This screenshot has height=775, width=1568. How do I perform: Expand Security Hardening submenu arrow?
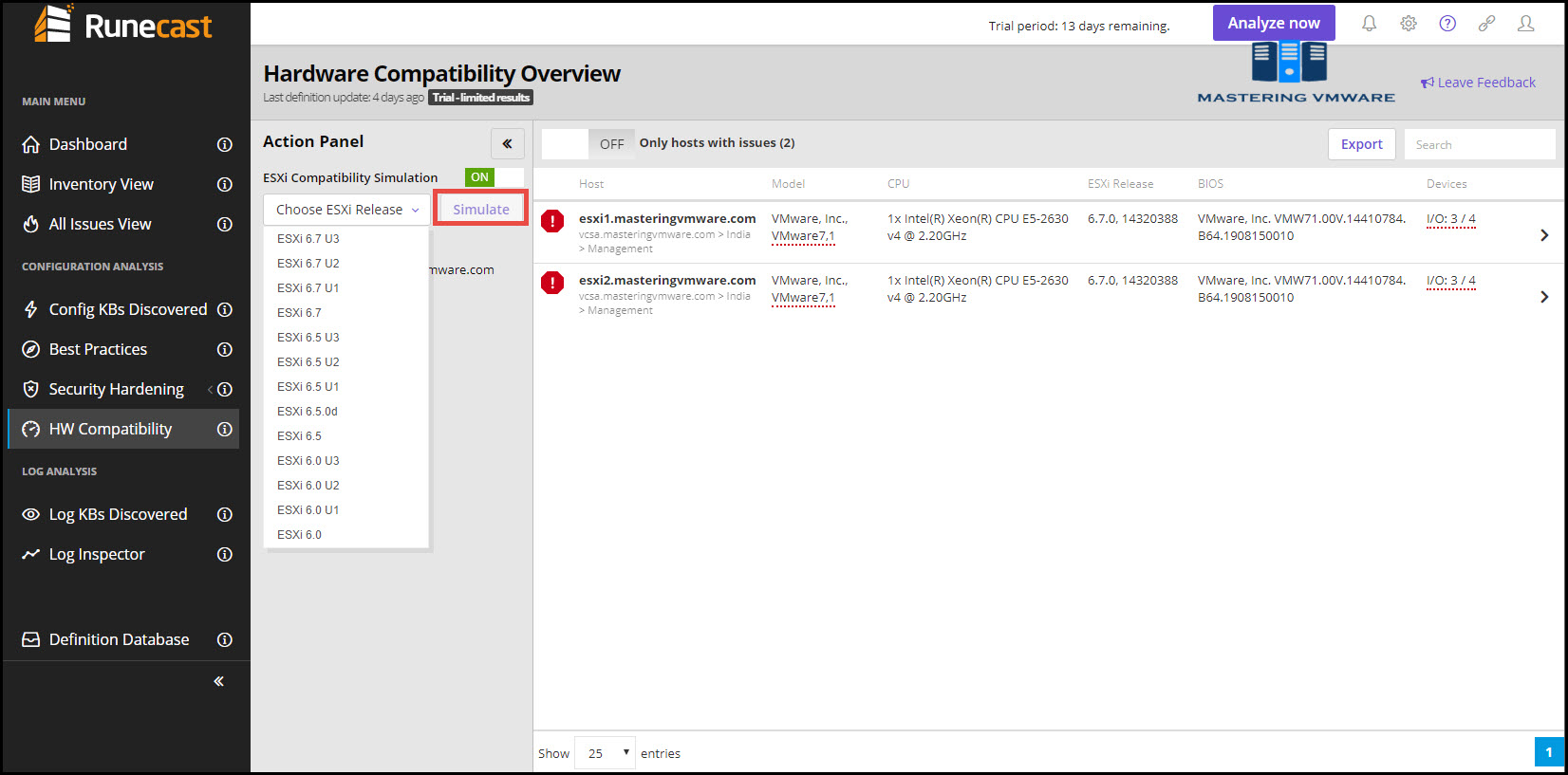(x=210, y=389)
